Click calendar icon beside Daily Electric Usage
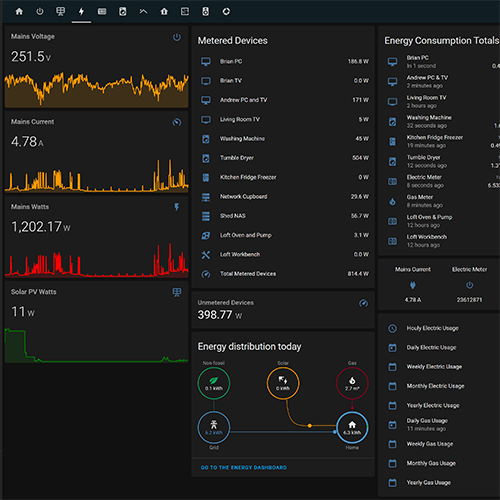This screenshot has height=500, width=500. coord(393,348)
